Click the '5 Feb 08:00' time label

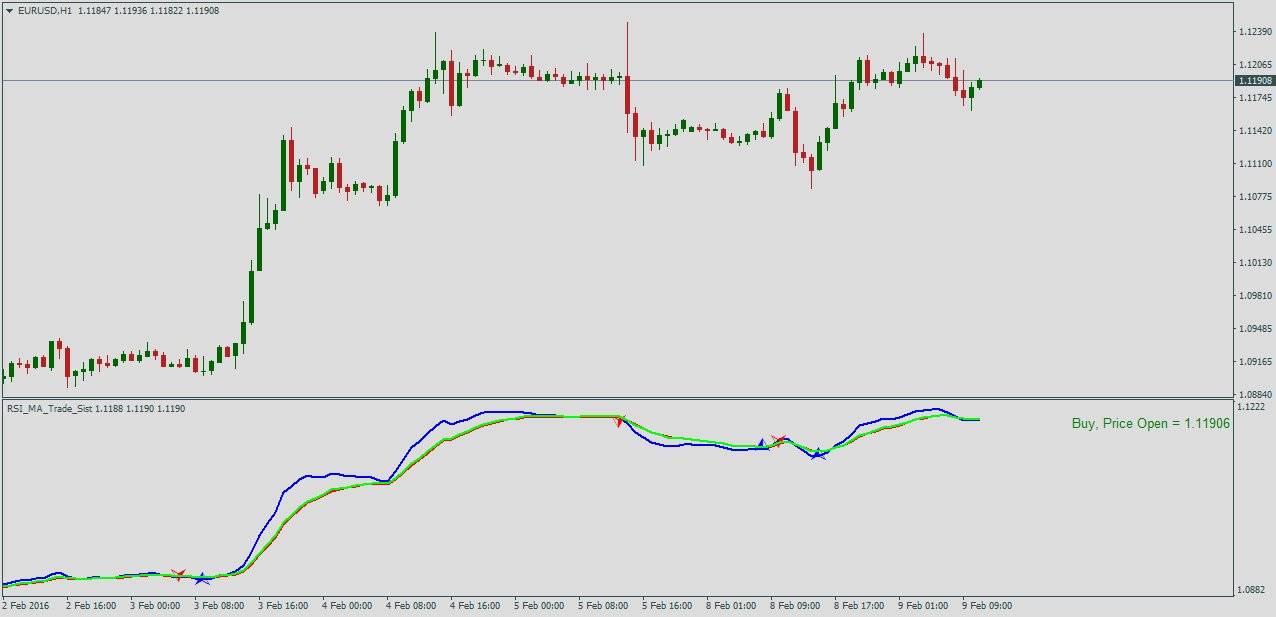tap(603, 605)
